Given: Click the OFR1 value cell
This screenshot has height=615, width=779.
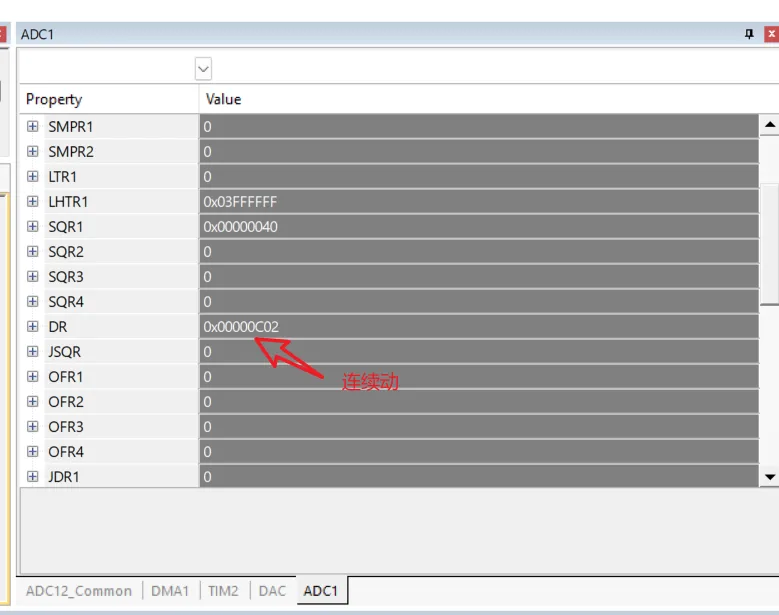Looking at the screenshot, I should [479, 377].
